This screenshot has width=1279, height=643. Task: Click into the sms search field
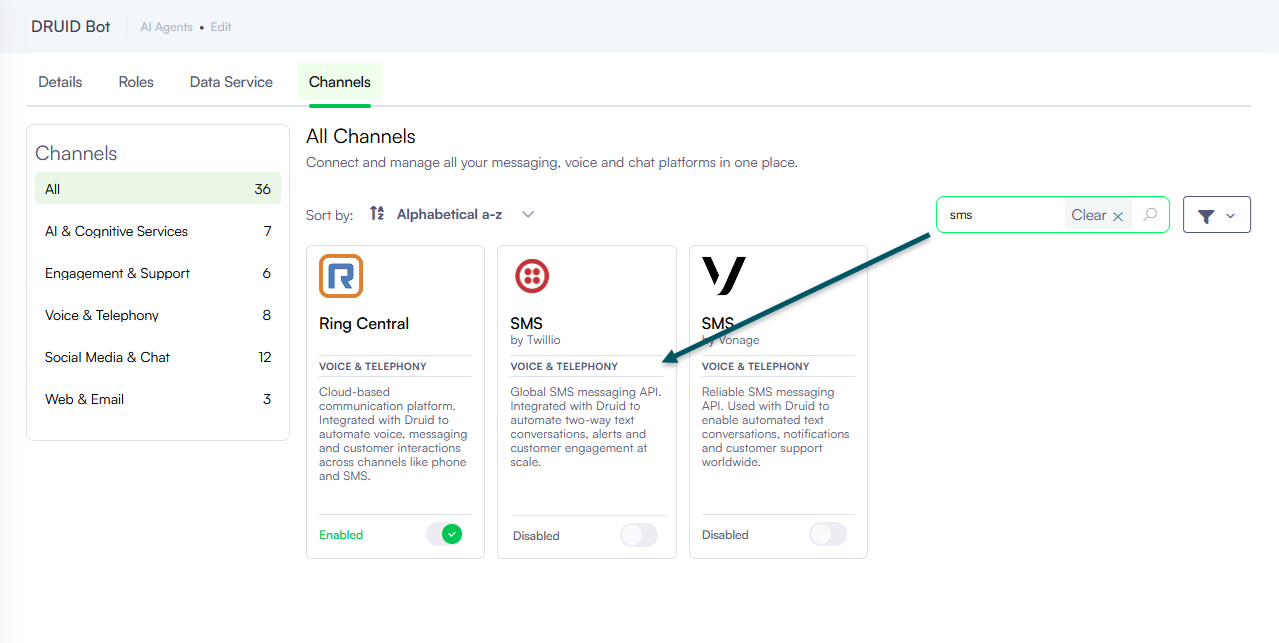tap(1000, 215)
